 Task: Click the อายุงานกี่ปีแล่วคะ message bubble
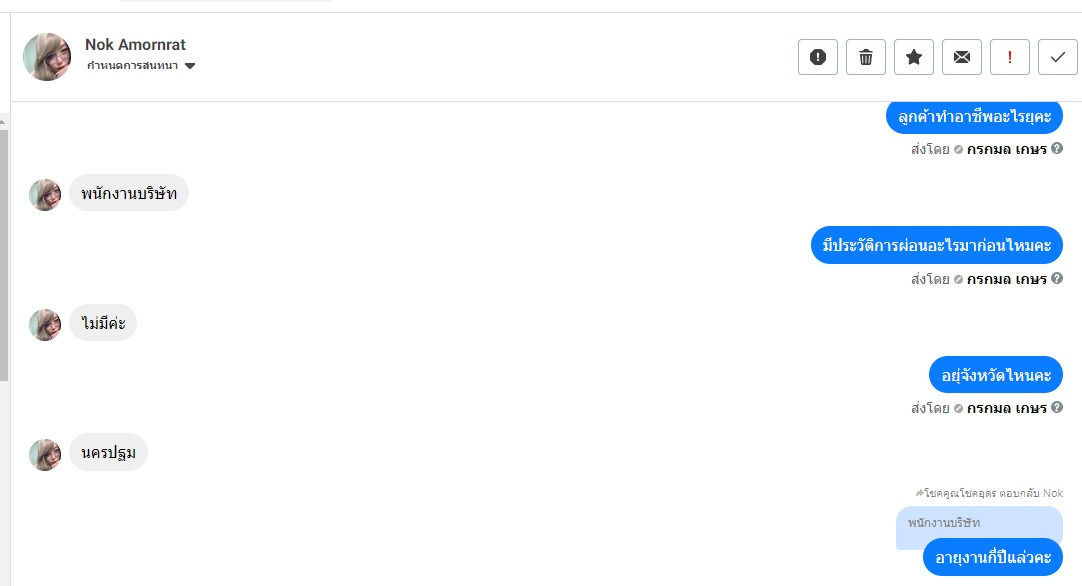(x=992, y=558)
